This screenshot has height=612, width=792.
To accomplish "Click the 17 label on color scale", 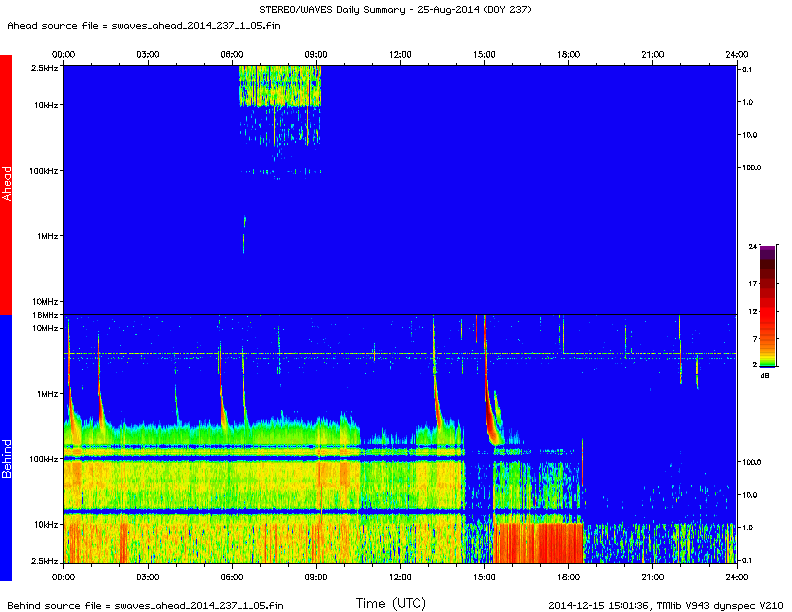I will point(753,284).
